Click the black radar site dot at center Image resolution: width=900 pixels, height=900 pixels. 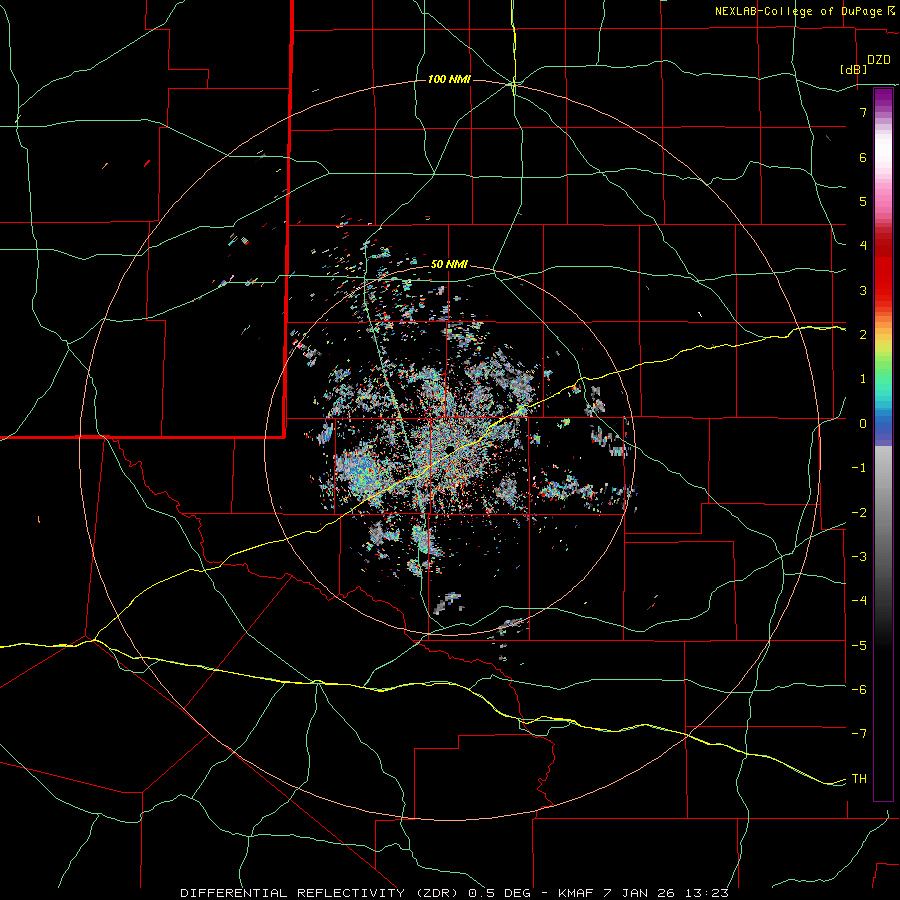pos(450,448)
